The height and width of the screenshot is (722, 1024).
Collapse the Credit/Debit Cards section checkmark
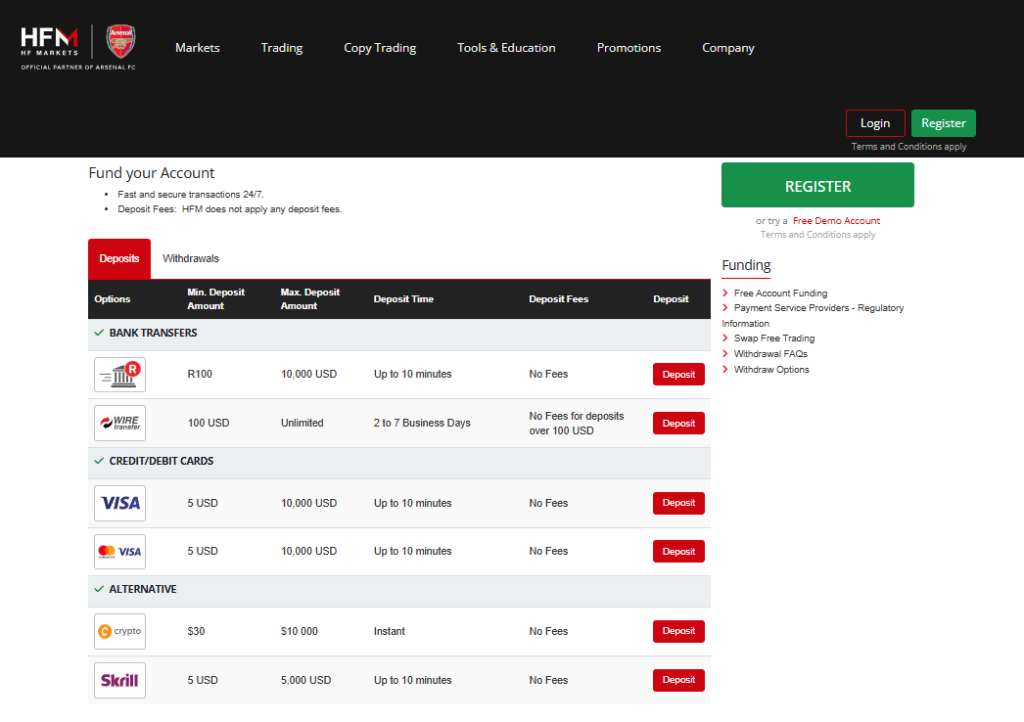point(99,461)
